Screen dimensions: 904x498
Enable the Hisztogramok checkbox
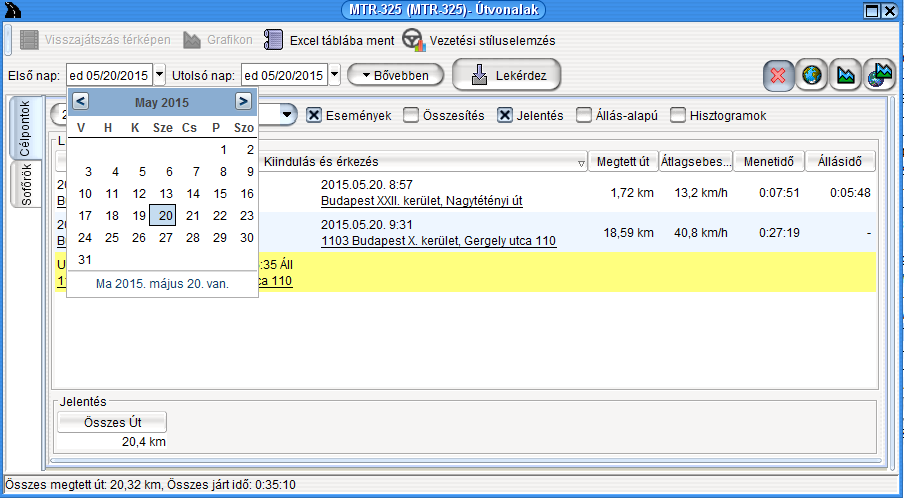[x=678, y=115]
